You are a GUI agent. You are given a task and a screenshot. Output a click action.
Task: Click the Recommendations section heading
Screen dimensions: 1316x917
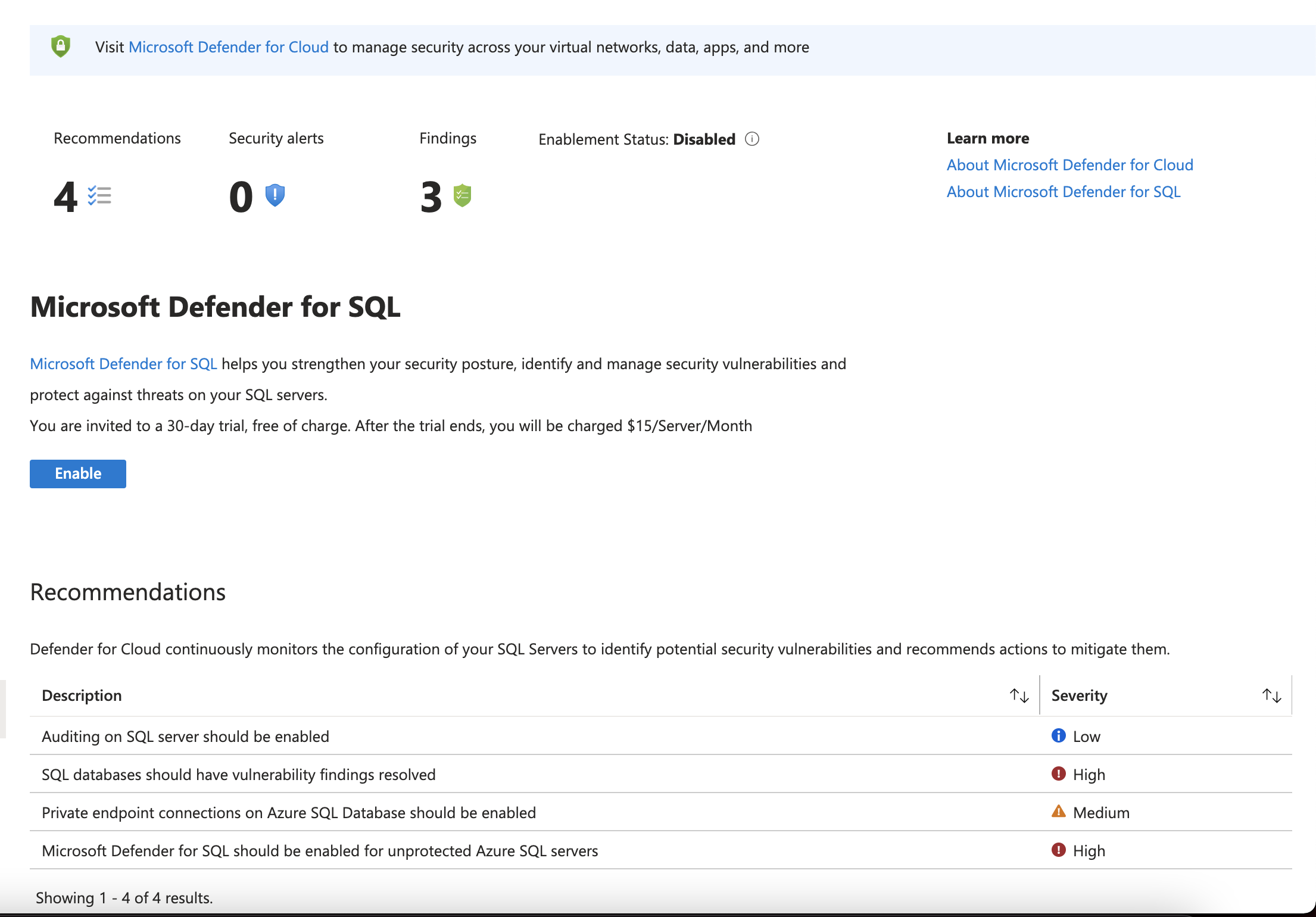(127, 592)
